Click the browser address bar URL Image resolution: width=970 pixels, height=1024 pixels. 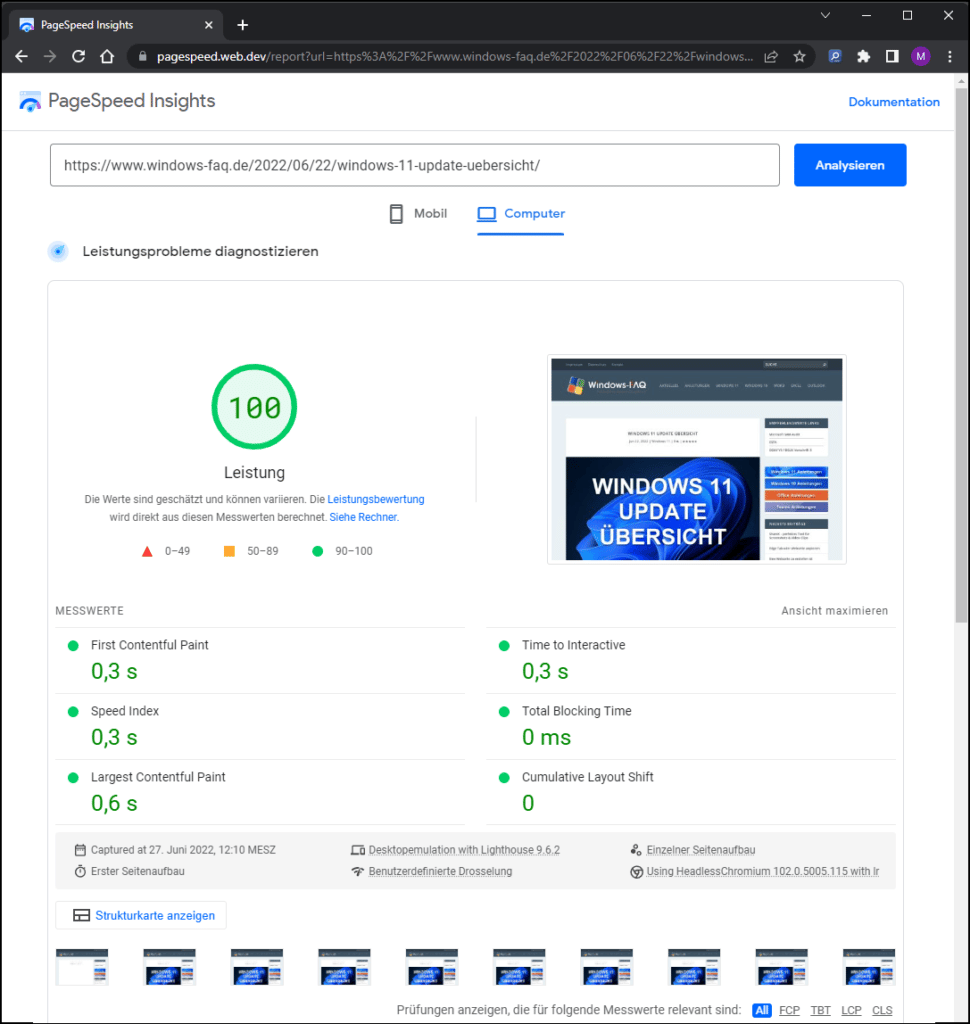point(455,57)
